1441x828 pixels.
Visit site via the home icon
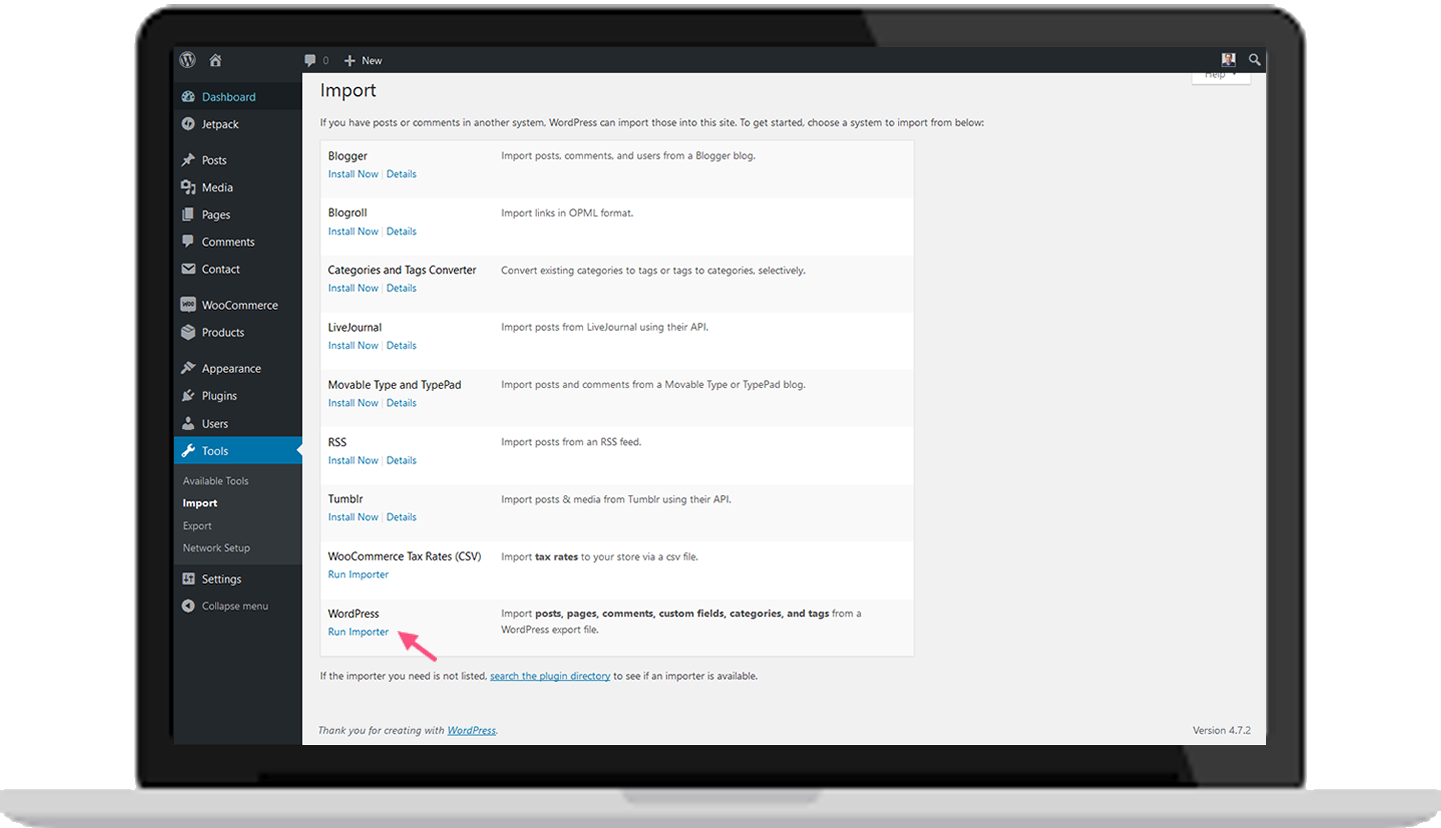click(215, 60)
